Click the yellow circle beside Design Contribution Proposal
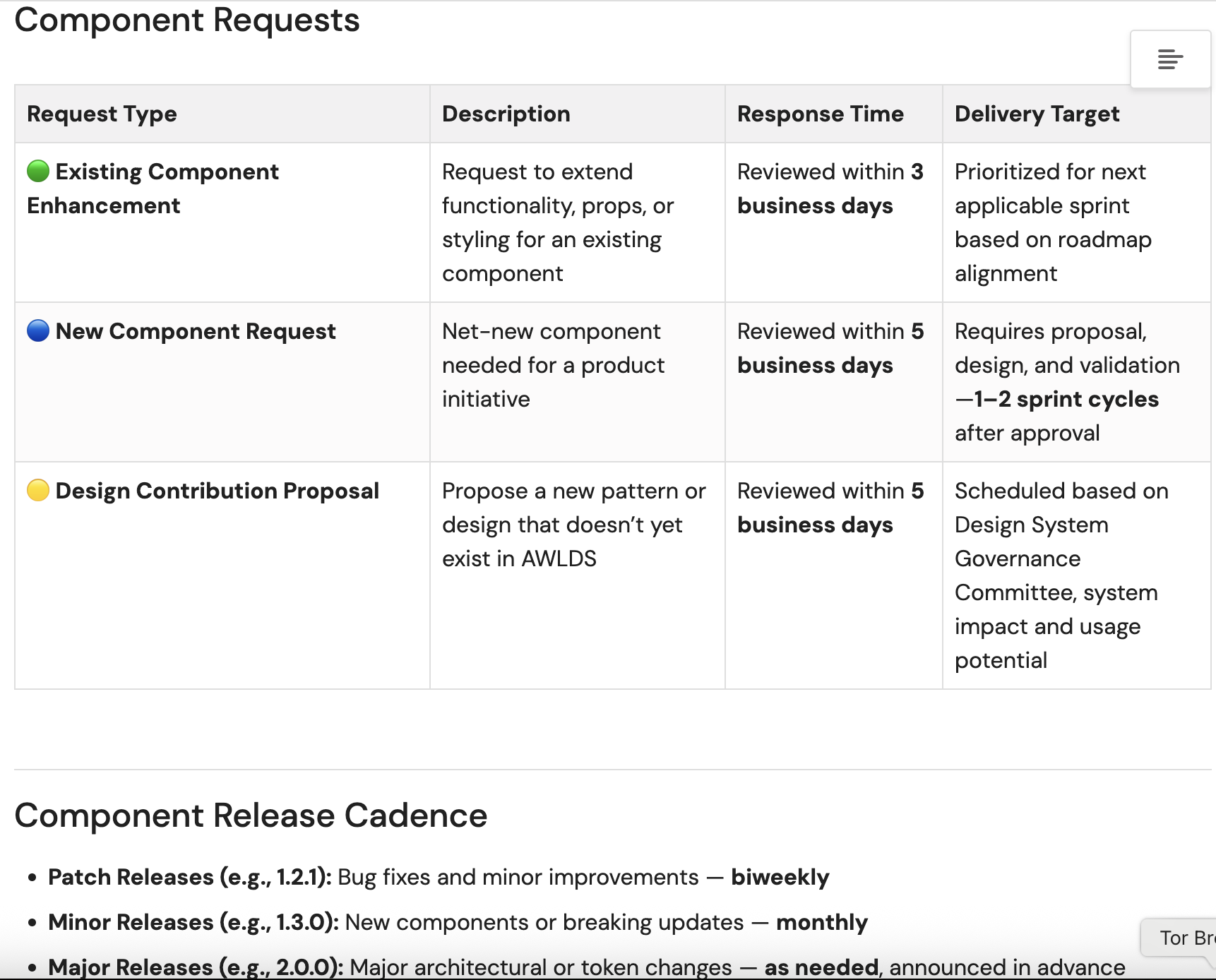This screenshot has width=1216, height=980. click(38, 490)
